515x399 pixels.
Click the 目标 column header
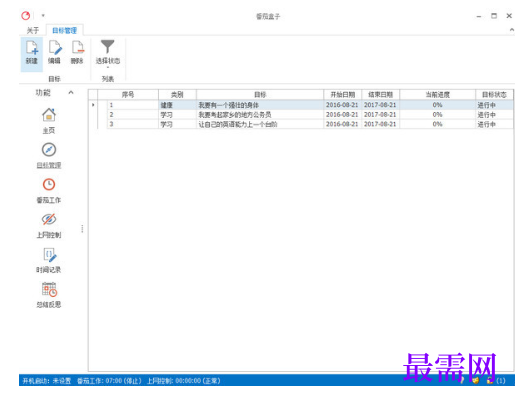[x=260, y=94]
